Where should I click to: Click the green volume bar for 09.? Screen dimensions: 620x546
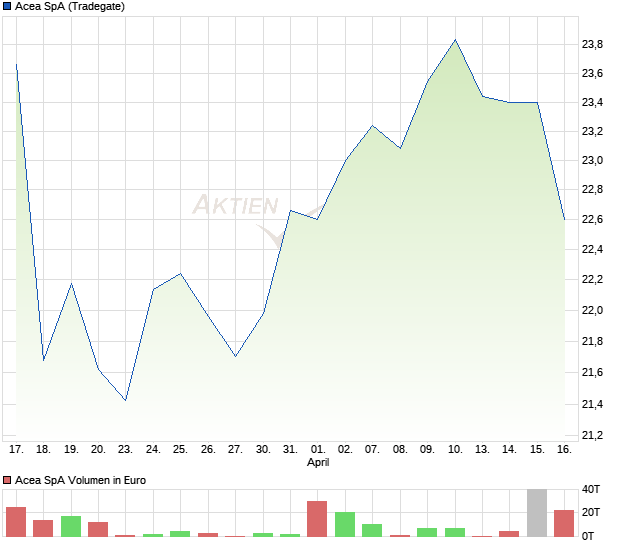[427, 532]
